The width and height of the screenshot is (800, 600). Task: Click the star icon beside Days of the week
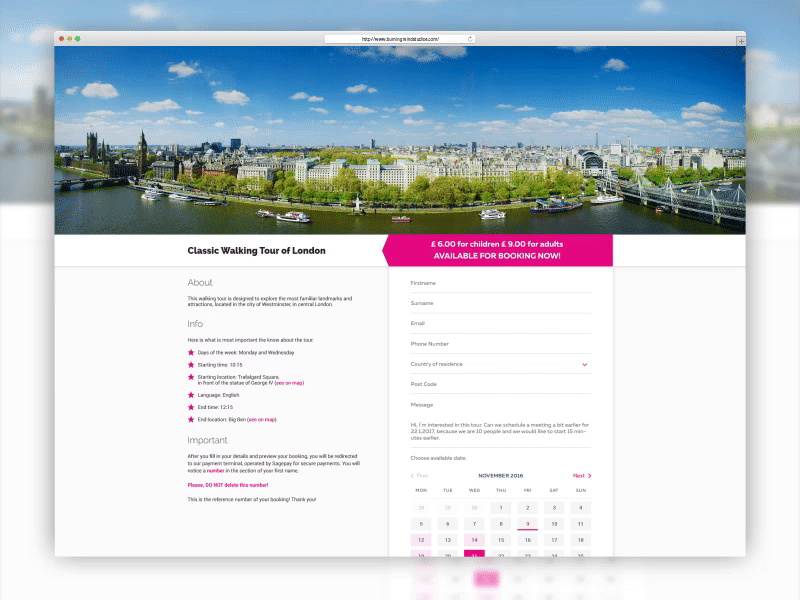191,354
